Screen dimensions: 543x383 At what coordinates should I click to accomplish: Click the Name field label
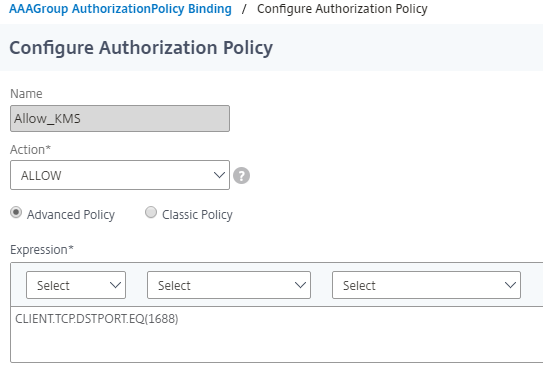click(26, 93)
